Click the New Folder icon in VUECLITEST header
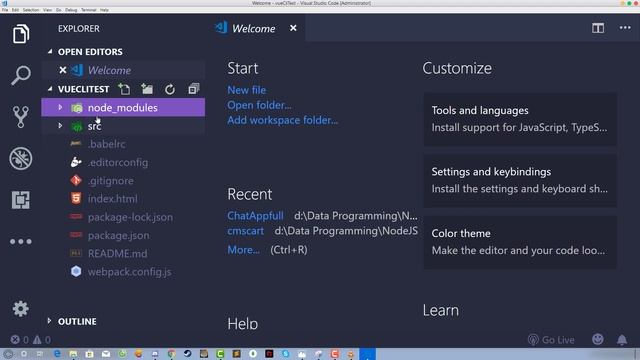 coord(147,89)
